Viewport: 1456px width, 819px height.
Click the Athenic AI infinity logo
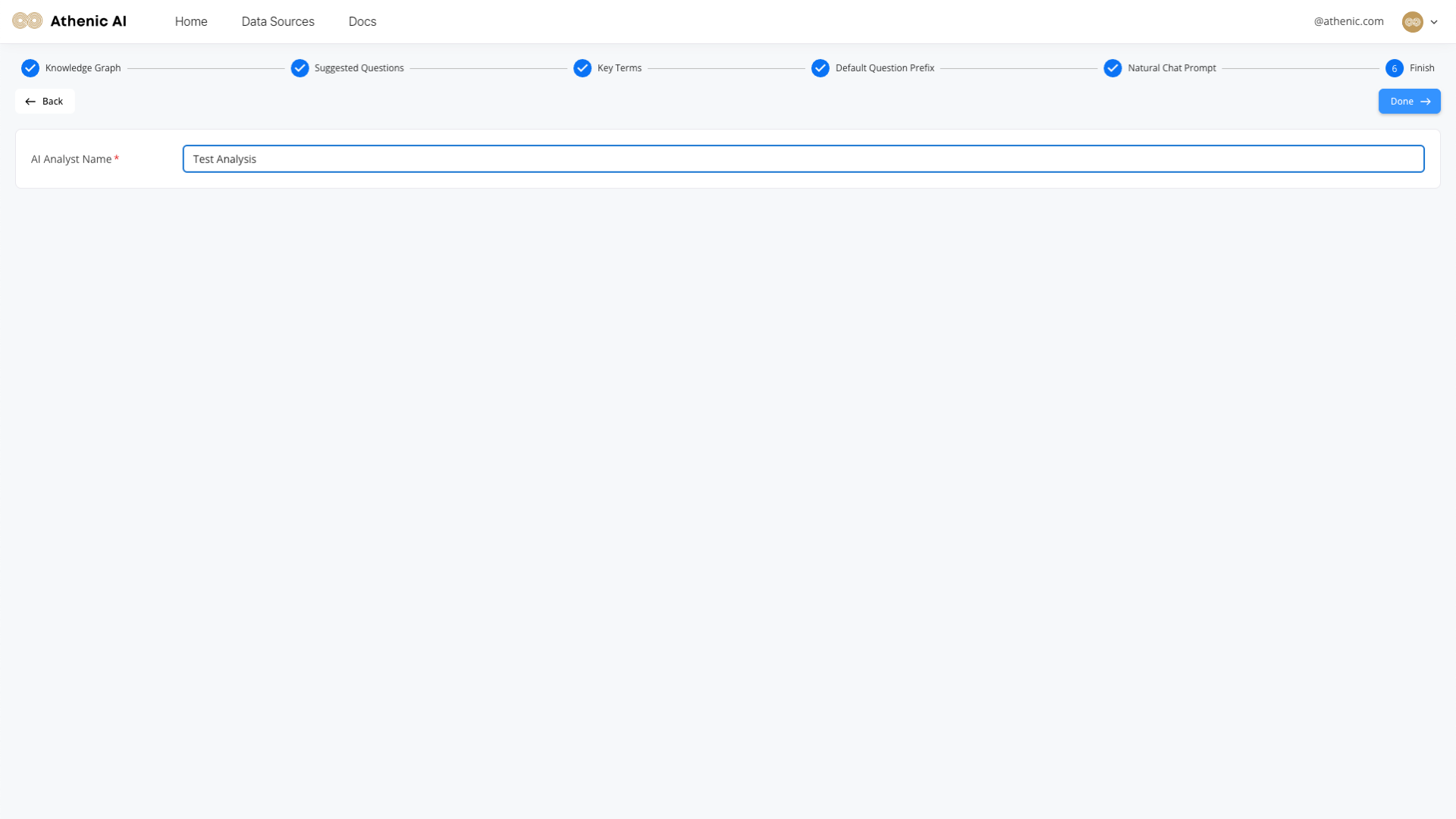click(27, 21)
